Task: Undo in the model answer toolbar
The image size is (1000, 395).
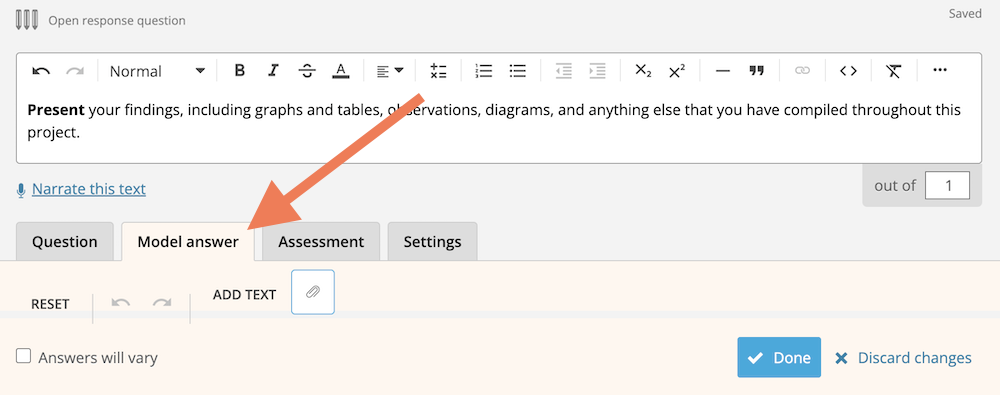Action: coord(121,302)
